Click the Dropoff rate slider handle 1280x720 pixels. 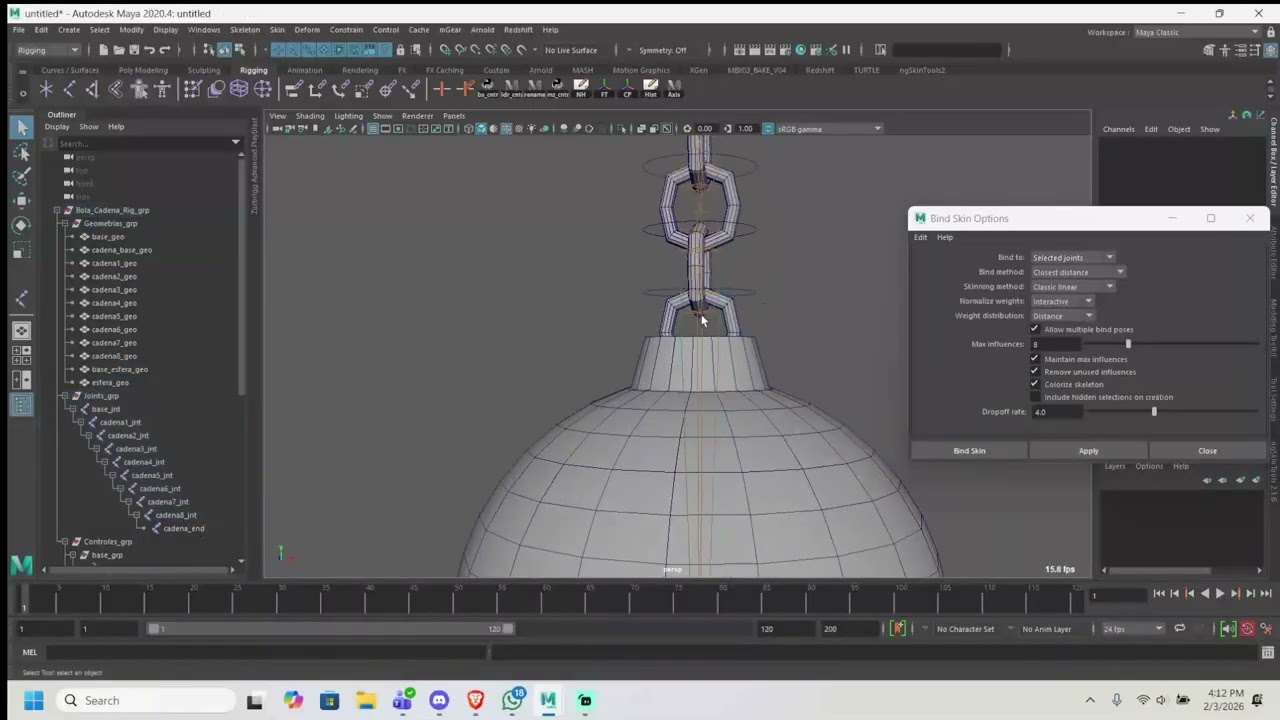pyautogui.click(x=1153, y=412)
